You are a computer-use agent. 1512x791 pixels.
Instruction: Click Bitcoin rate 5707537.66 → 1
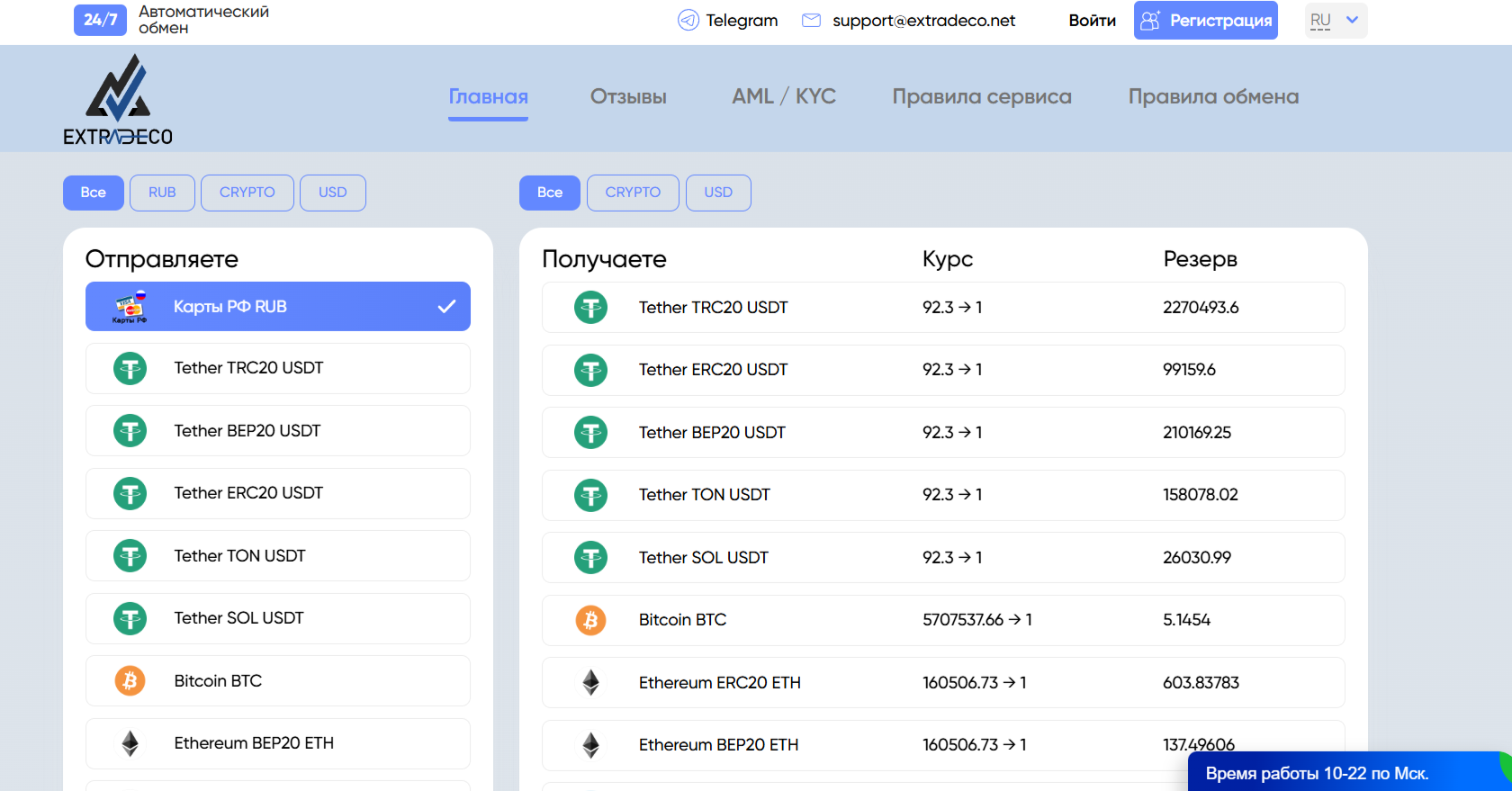pos(977,620)
